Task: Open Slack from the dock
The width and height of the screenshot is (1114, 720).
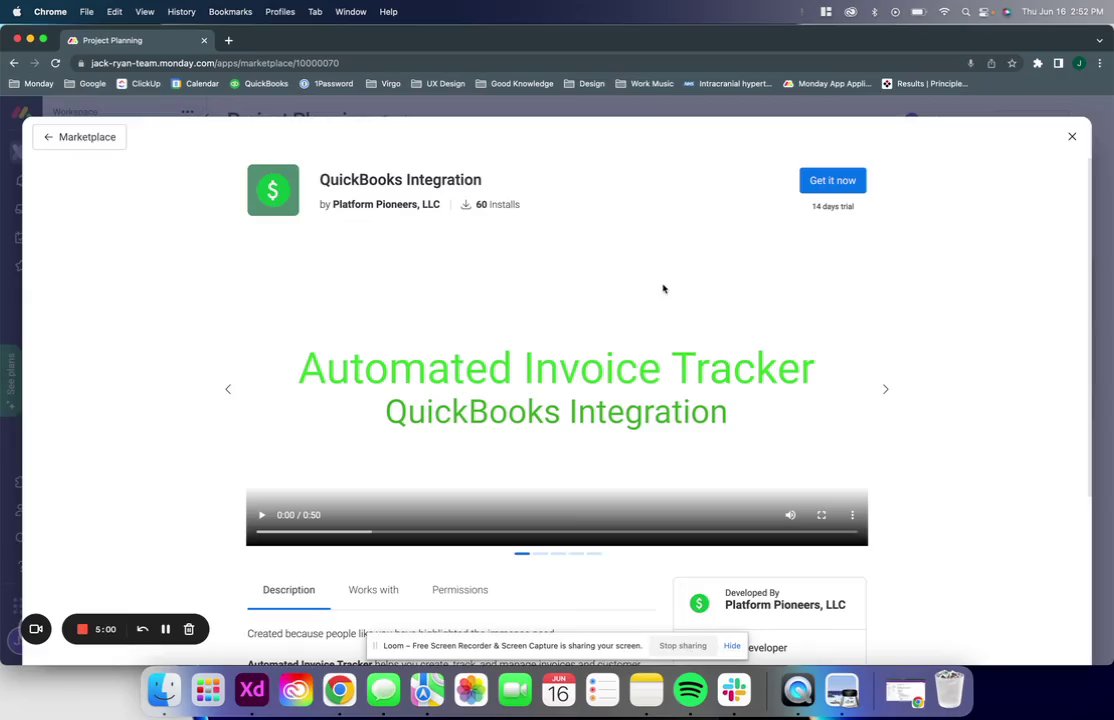Action: coord(734,690)
